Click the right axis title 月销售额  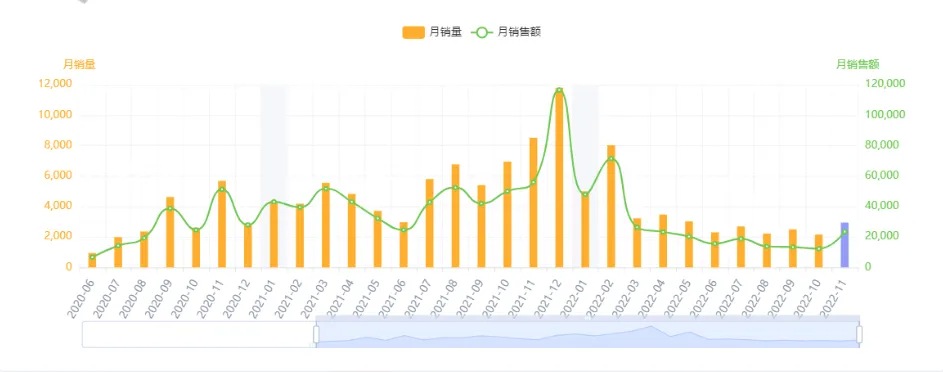click(858, 64)
